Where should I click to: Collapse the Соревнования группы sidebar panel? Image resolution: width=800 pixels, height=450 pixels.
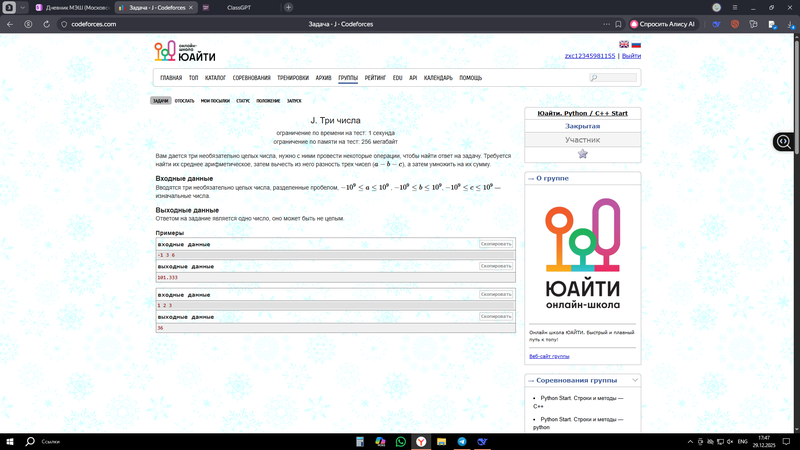click(x=635, y=380)
